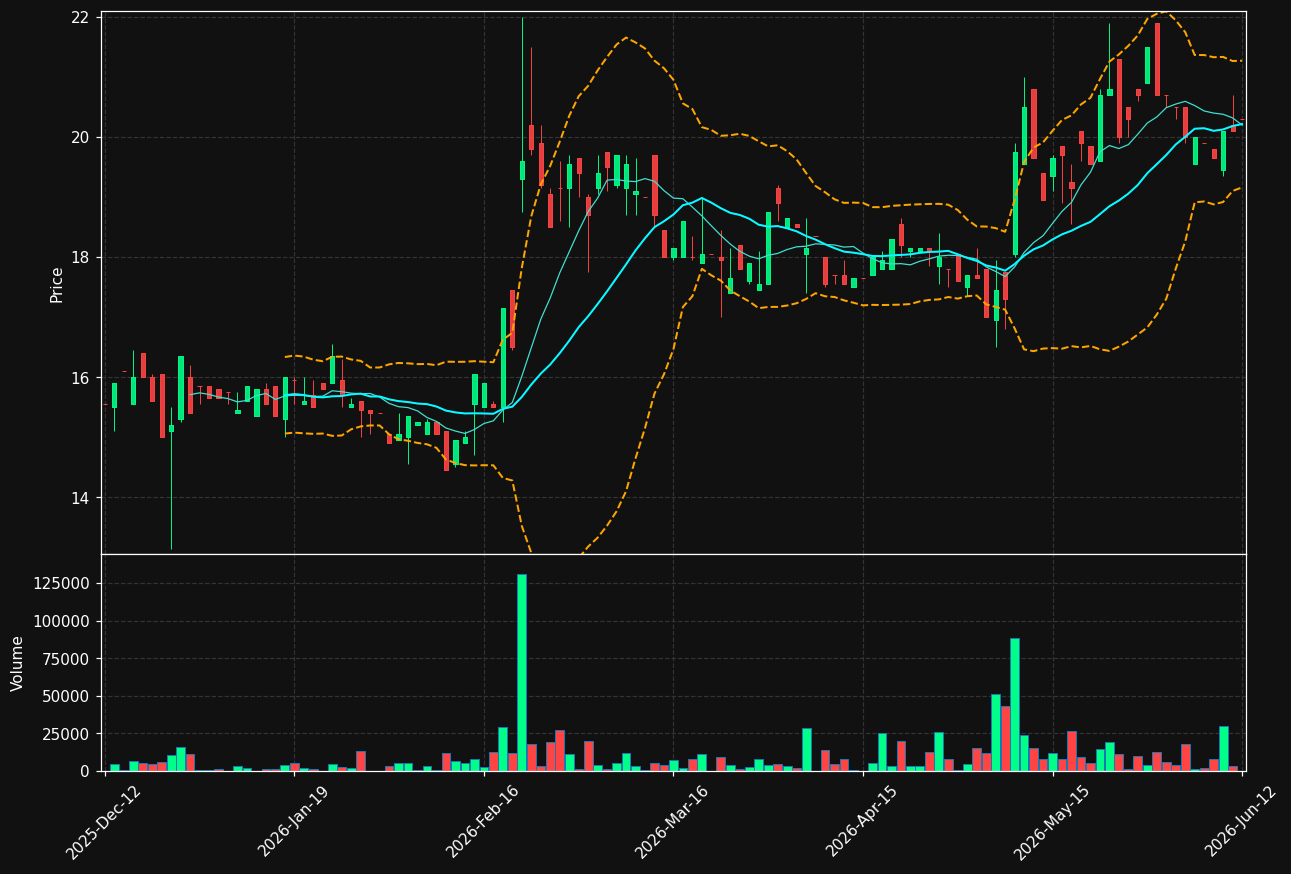Click the 2025-Dec-12 date label
This screenshot has width=1291, height=874.
click(x=104, y=821)
